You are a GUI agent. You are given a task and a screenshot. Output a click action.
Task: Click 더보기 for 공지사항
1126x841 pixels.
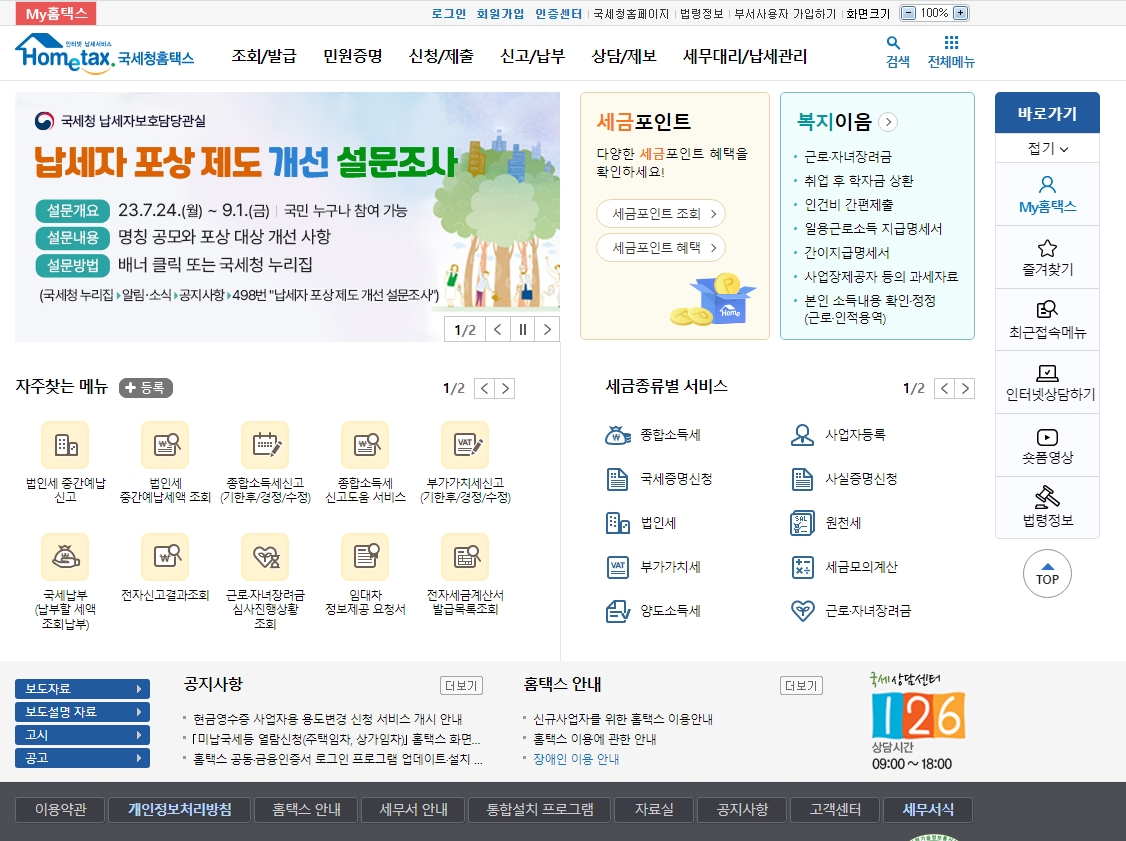click(461, 686)
